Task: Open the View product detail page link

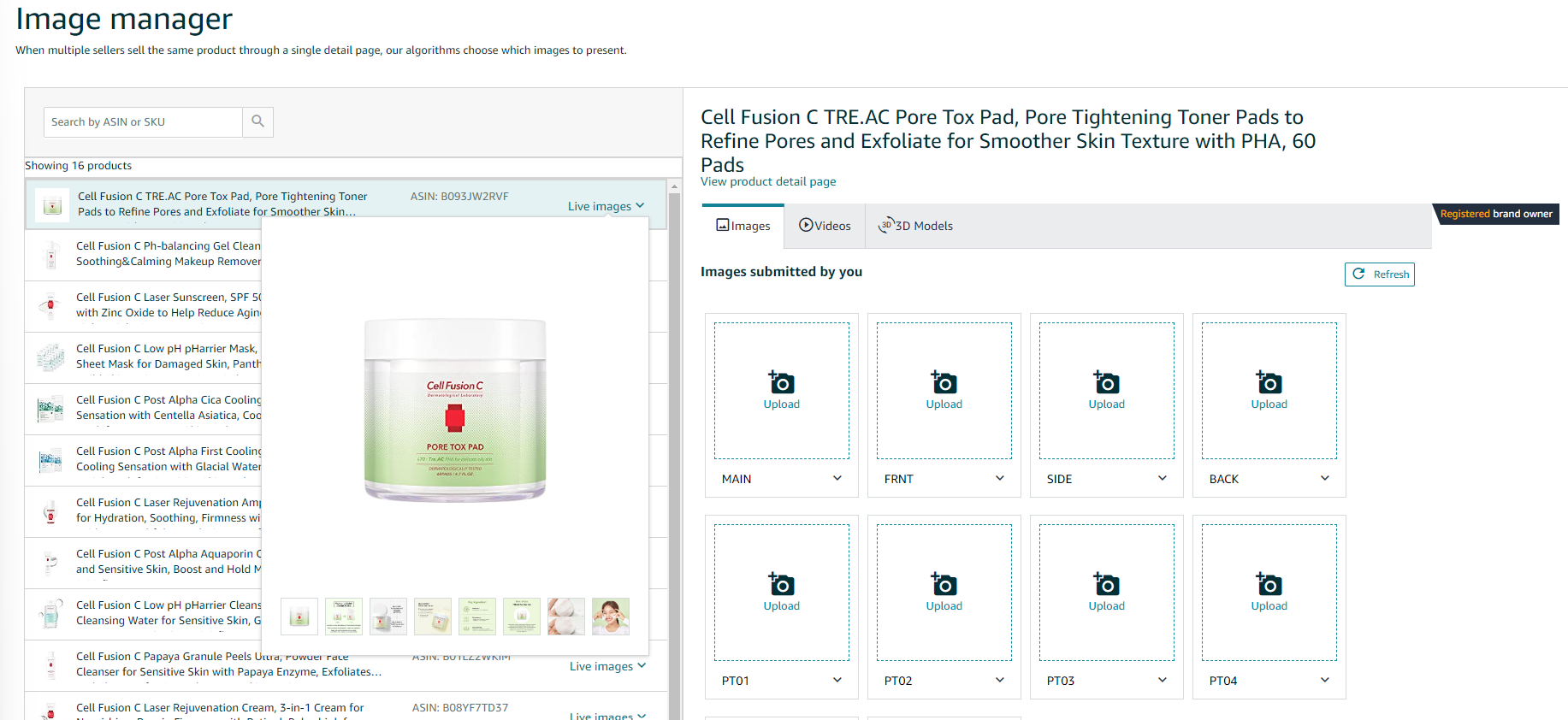Action: pos(768,181)
